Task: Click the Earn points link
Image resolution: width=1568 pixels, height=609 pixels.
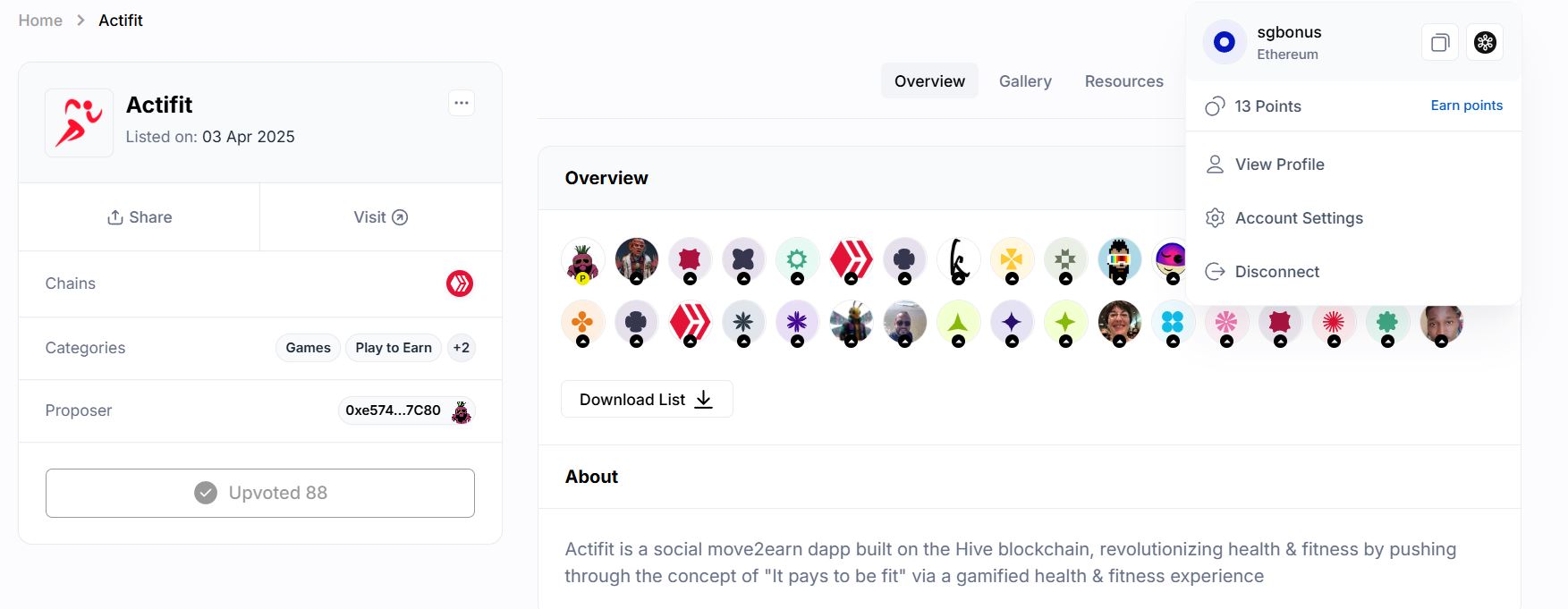Action: click(1467, 106)
